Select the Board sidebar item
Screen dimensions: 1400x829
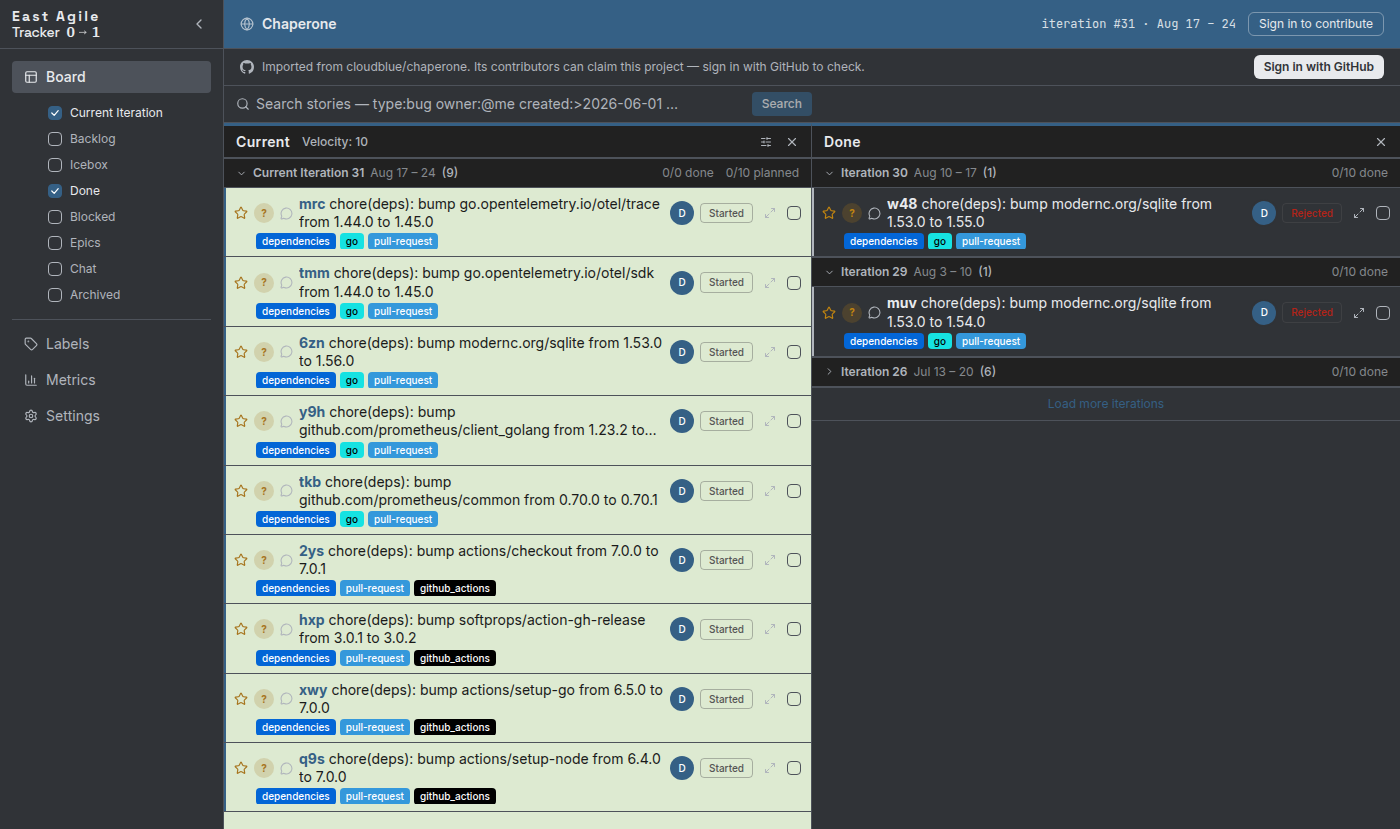(x=111, y=77)
